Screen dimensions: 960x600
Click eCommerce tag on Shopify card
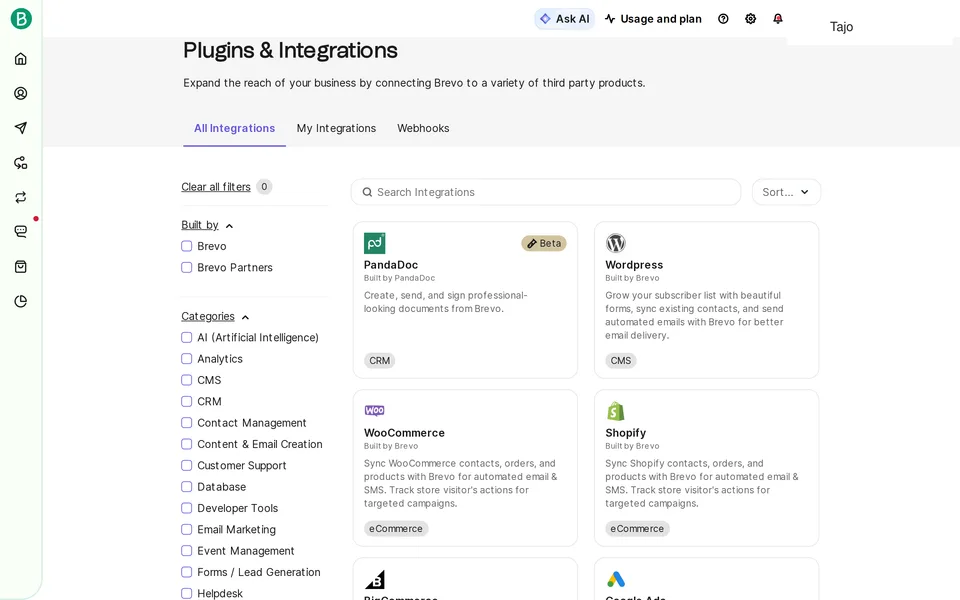[637, 528]
